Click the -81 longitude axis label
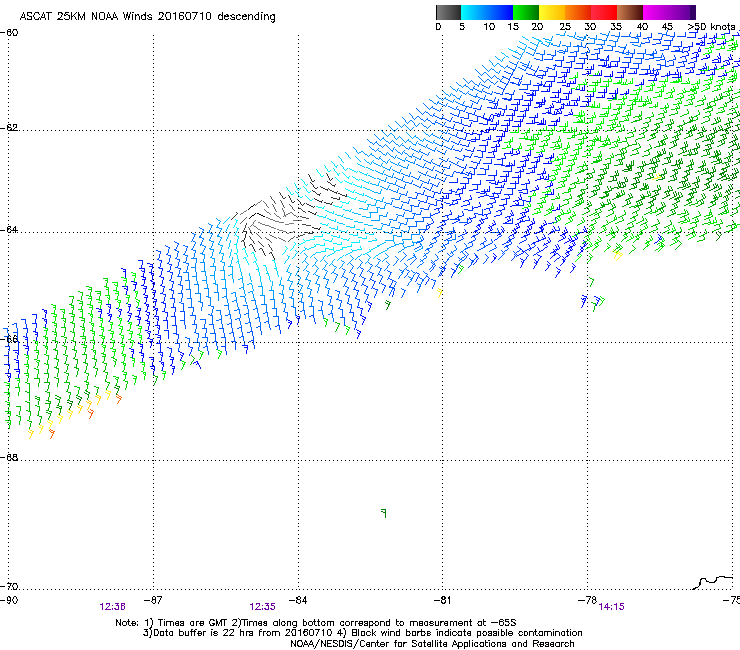The height and width of the screenshot is (650, 740). [443, 600]
